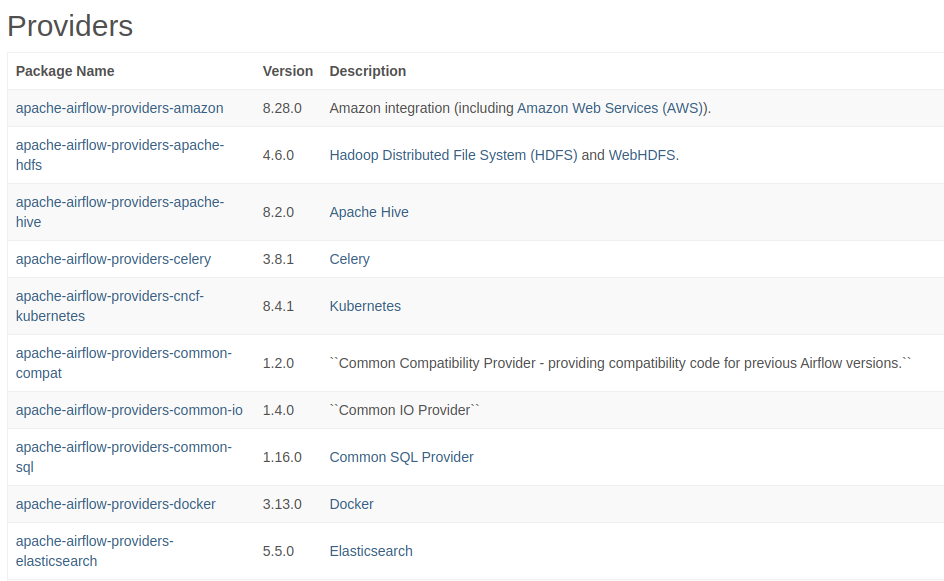
Task: Click the Version column header
Action: click(x=288, y=71)
